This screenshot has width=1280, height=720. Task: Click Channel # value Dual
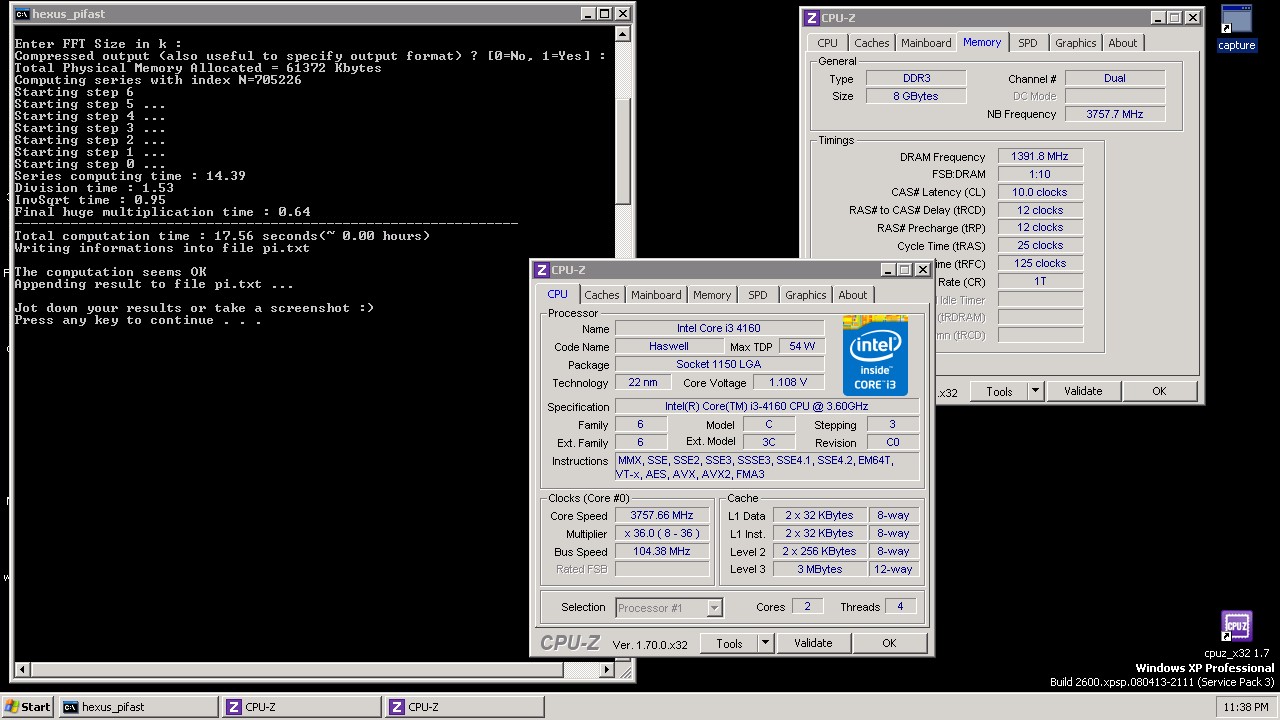pos(1114,78)
